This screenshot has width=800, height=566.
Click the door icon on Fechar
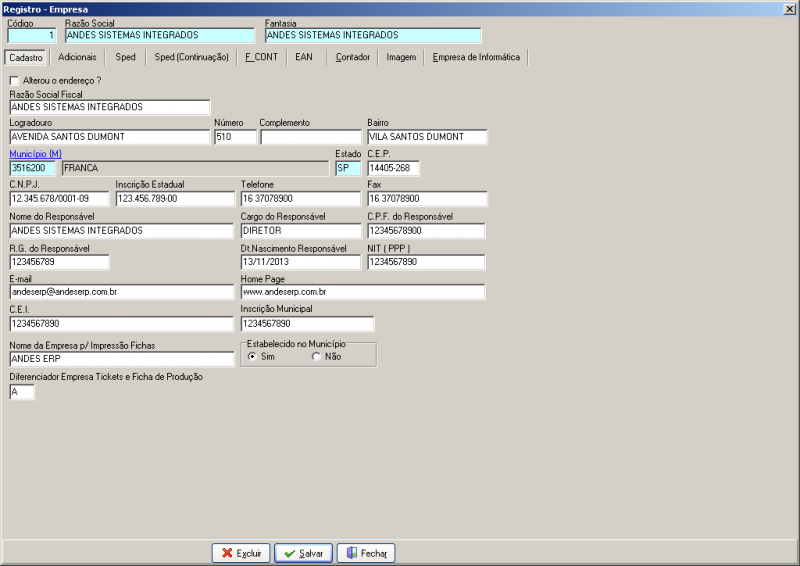point(352,553)
